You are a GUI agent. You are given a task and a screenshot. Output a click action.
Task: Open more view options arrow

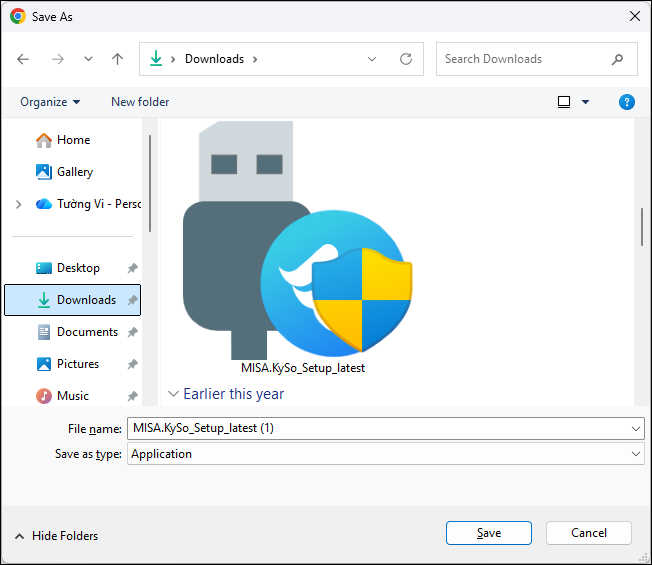[585, 102]
